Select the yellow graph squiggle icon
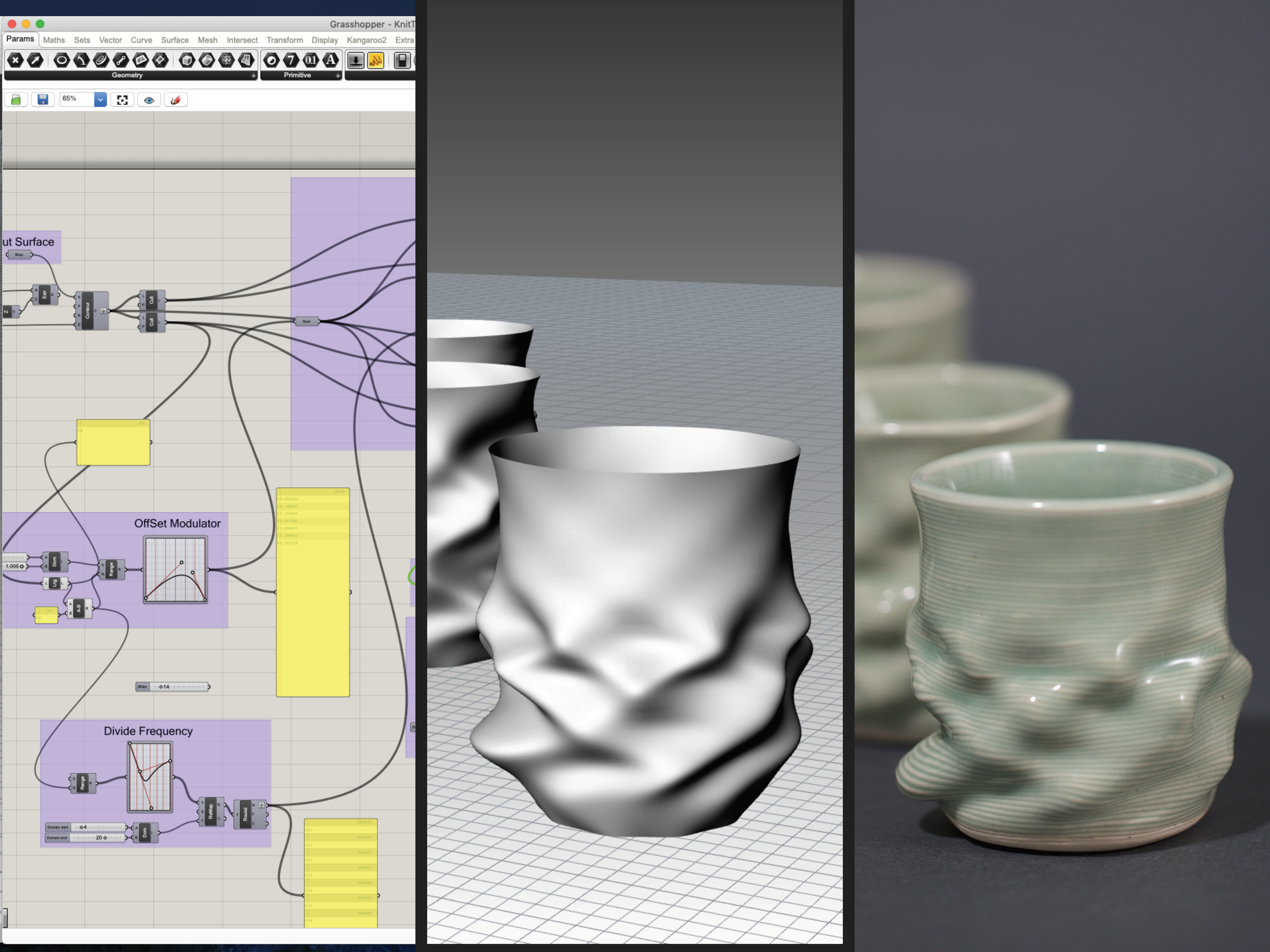Image resolution: width=1270 pixels, height=952 pixels. (375, 60)
